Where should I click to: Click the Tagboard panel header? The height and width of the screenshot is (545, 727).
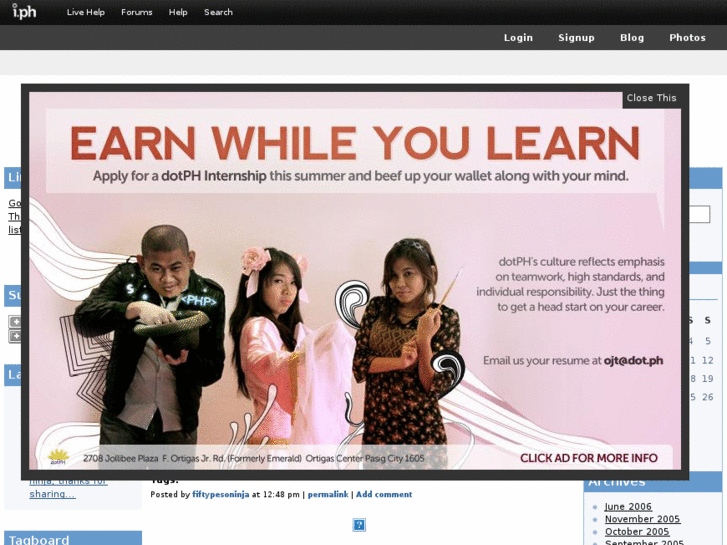pos(73,538)
